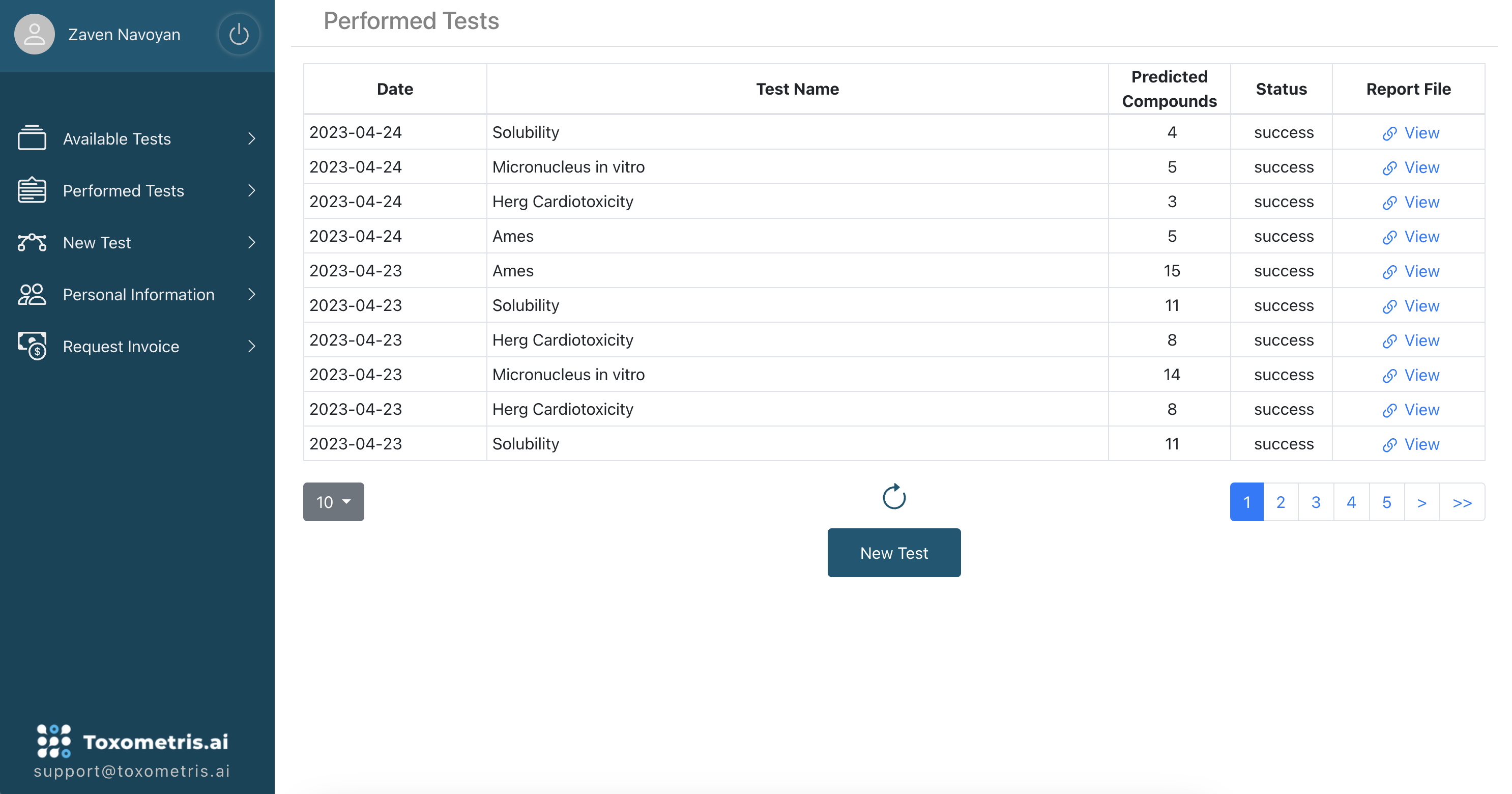Click link icon in 2023-04-23 Micronucleus row
Screen dimensions: 1512x794
[1389, 376]
